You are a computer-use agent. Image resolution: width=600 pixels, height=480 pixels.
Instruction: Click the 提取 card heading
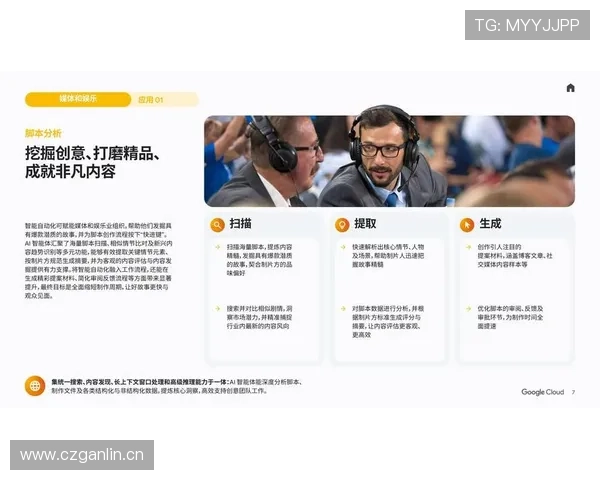point(365,224)
